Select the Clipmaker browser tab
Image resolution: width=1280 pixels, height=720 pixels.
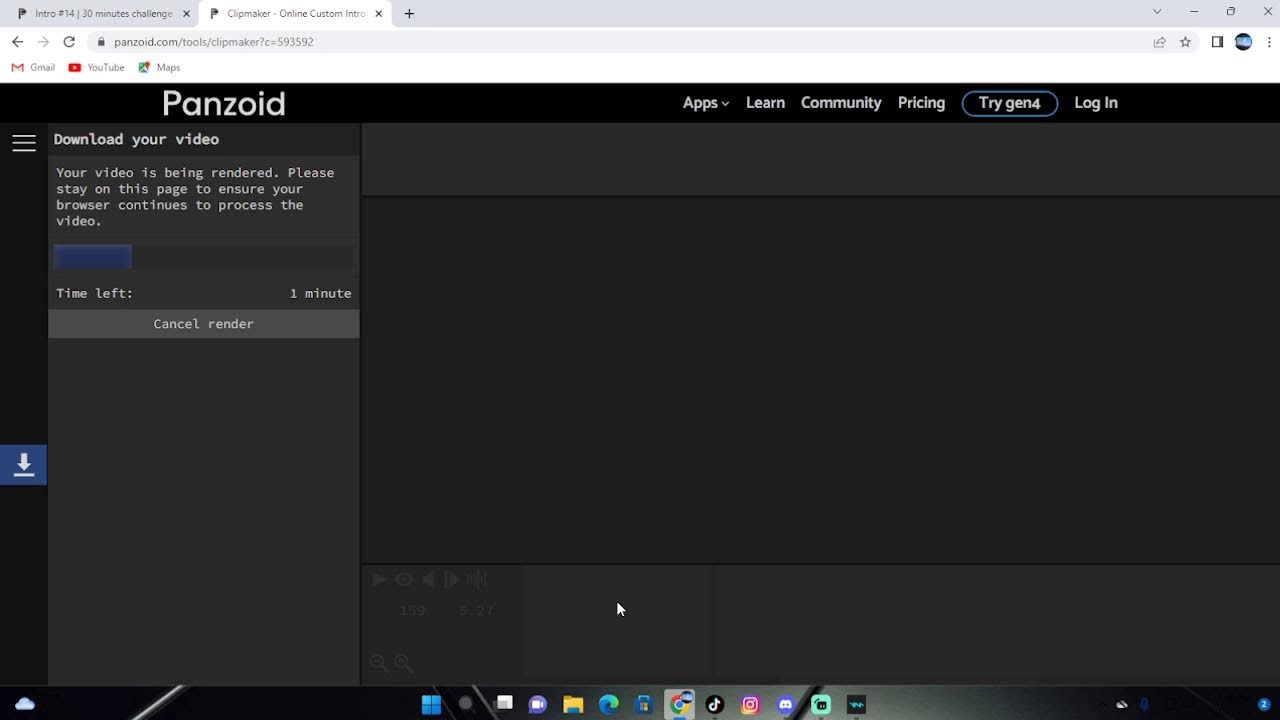(x=295, y=14)
